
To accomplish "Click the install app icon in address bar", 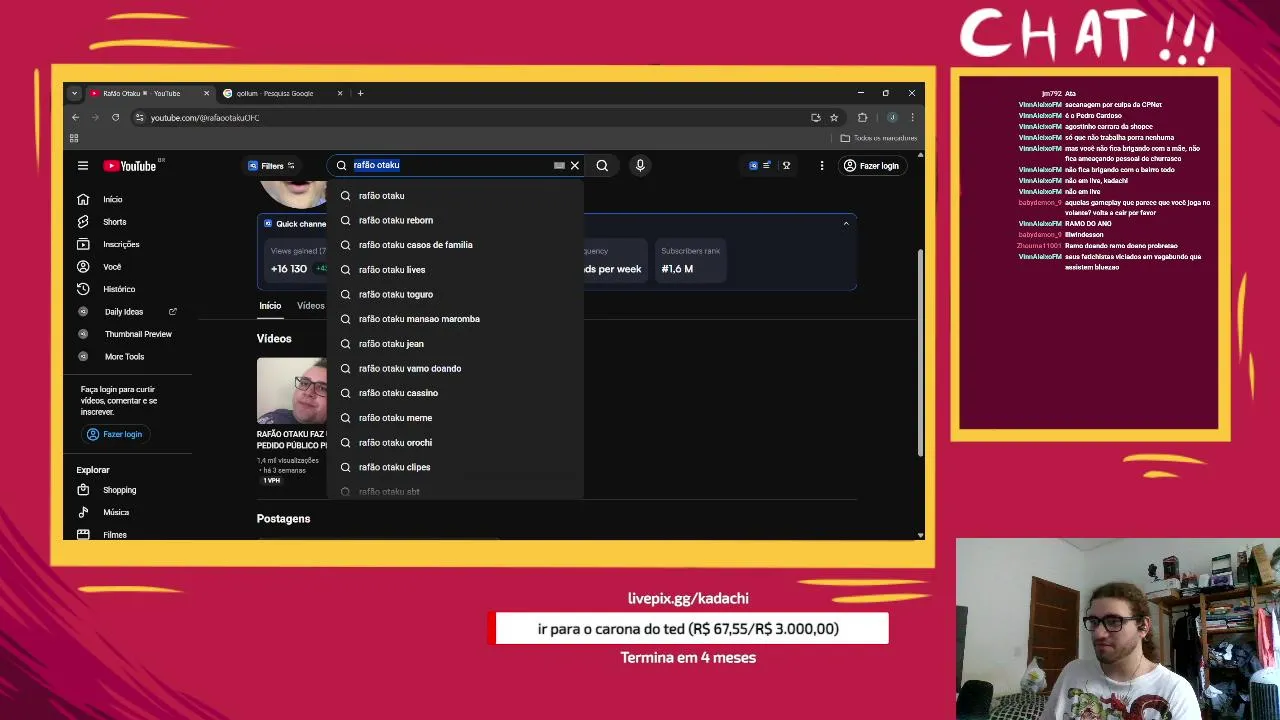I will coord(816,118).
